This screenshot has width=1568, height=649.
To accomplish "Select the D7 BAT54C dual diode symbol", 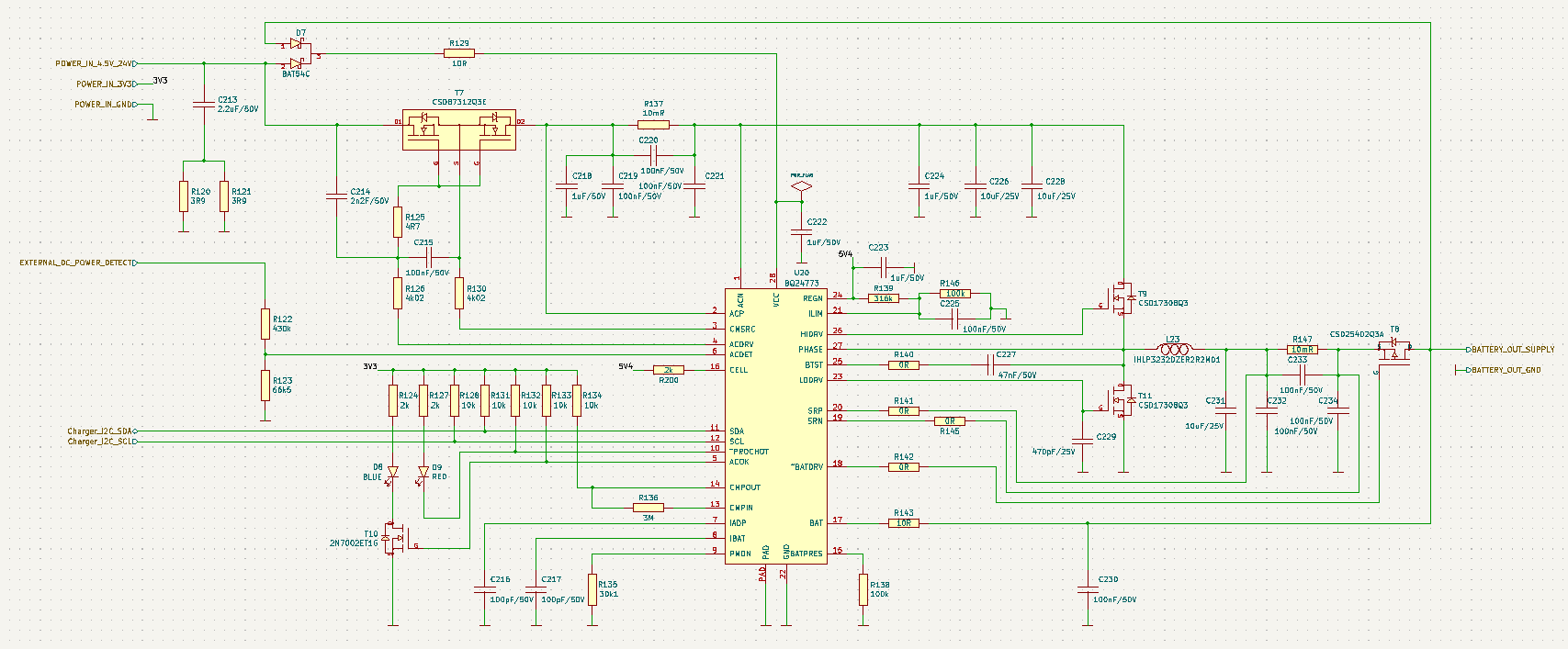I will coord(299,53).
